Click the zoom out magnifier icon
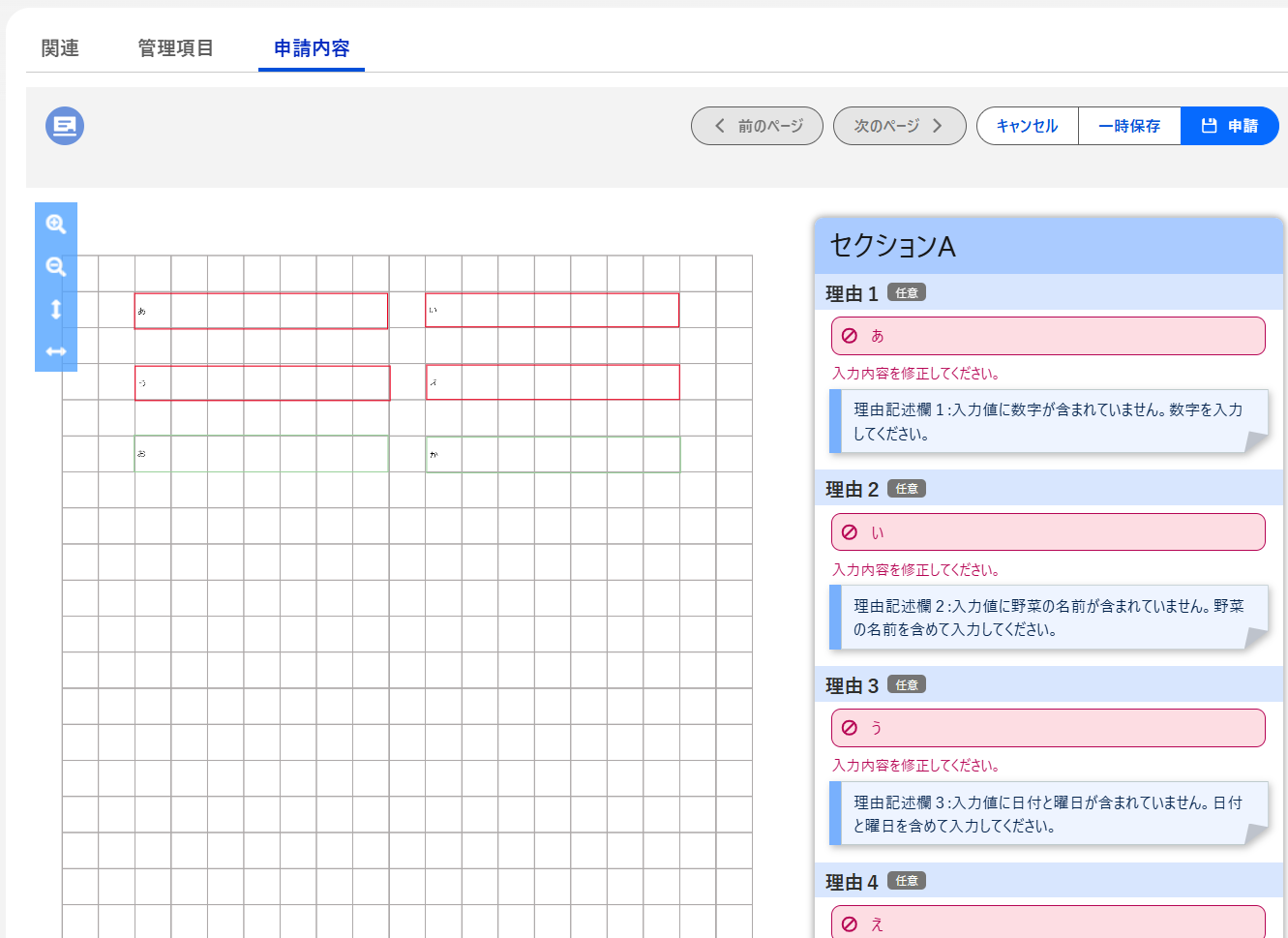 (56, 267)
